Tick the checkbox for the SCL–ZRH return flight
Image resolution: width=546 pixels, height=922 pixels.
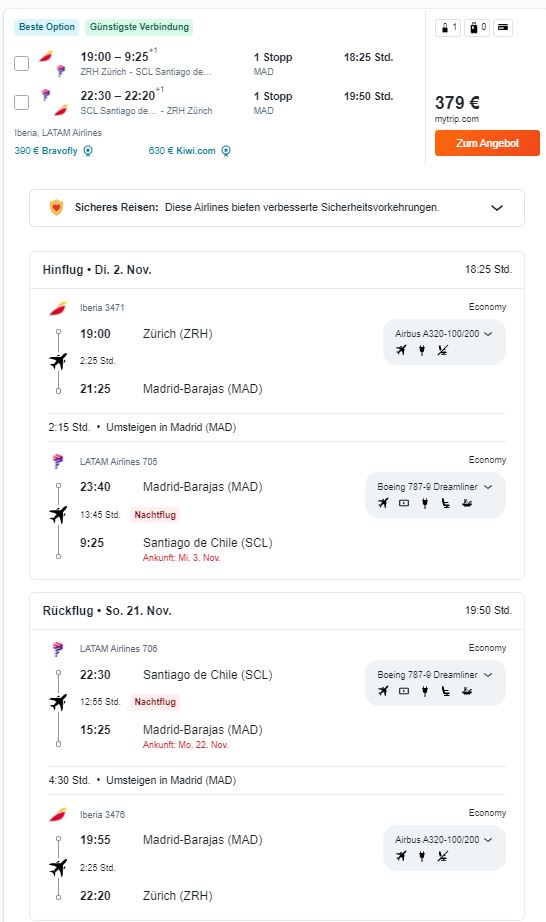click(21, 102)
